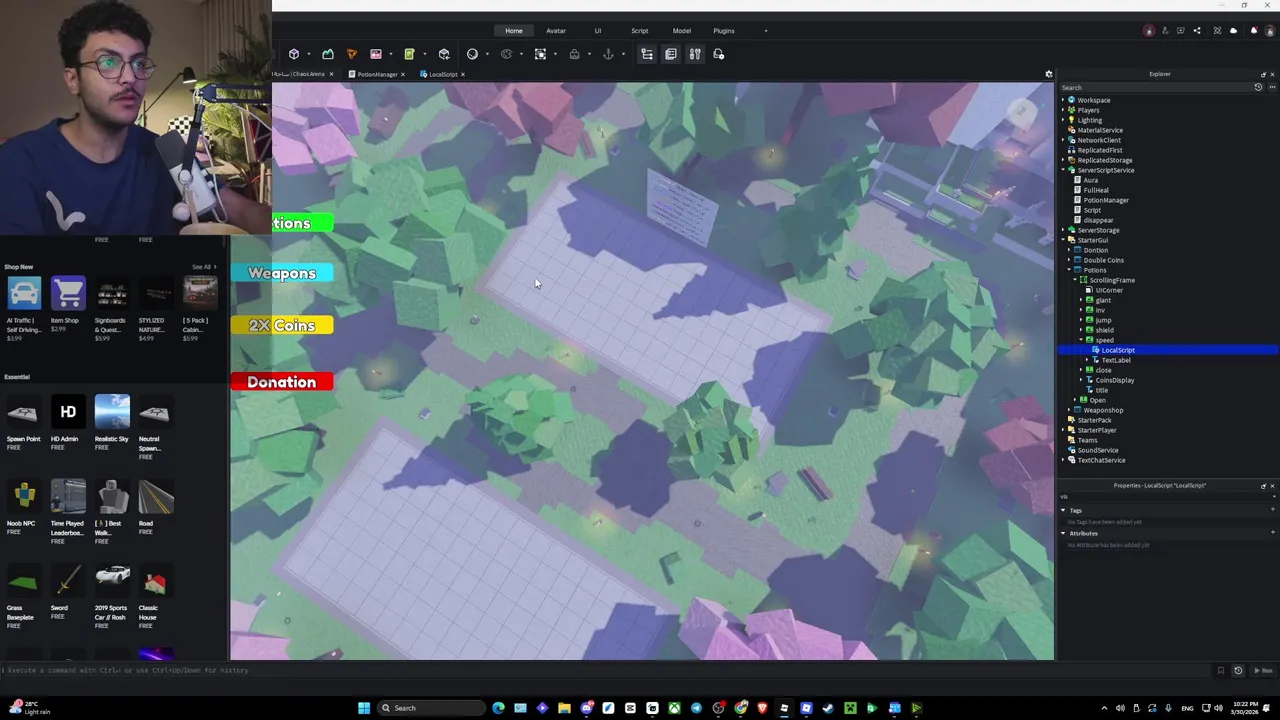Click the Group selection icon
1280x720 pixels.
[540, 54]
